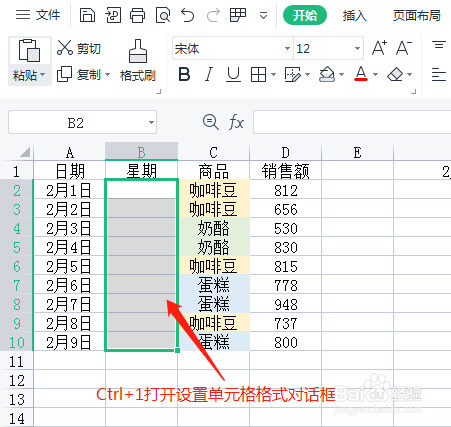Screen dimensions: 451x427
Task: Select column E header
Action: click(x=357, y=153)
